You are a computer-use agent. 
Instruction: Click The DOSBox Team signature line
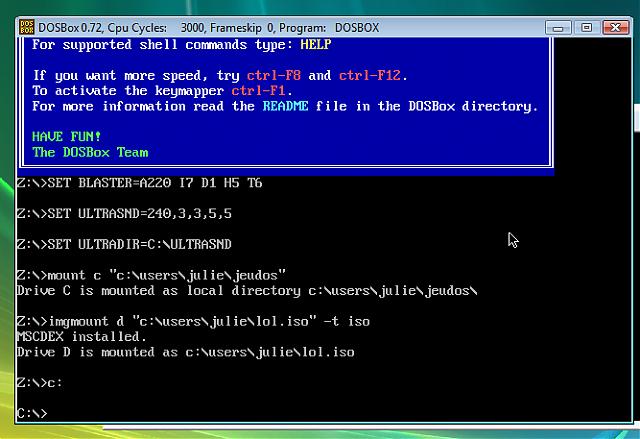pos(90,152)
